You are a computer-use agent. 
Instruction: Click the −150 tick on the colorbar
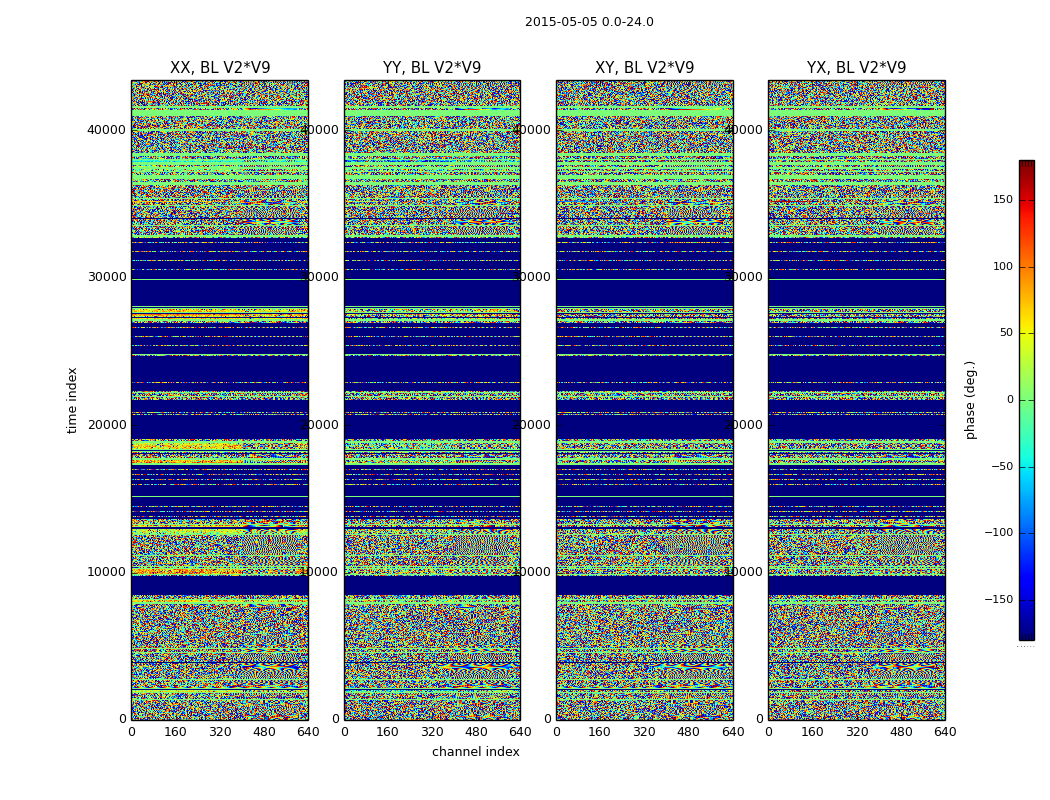(998, 599)
